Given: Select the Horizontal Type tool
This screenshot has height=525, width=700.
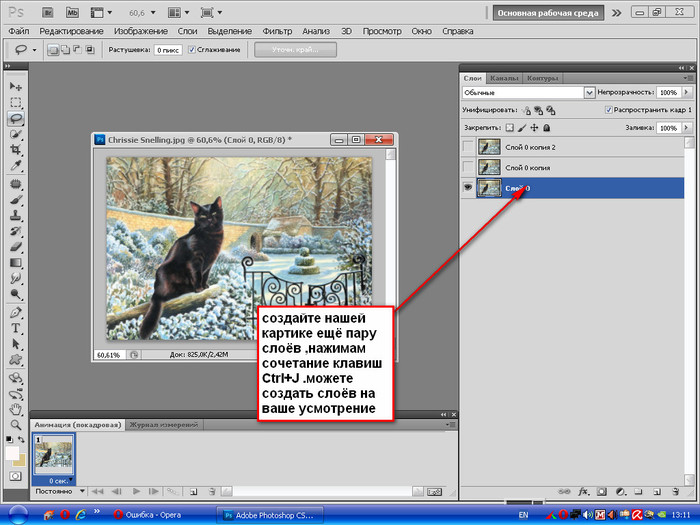Looking at the screenshot, I should coord(16,328).
